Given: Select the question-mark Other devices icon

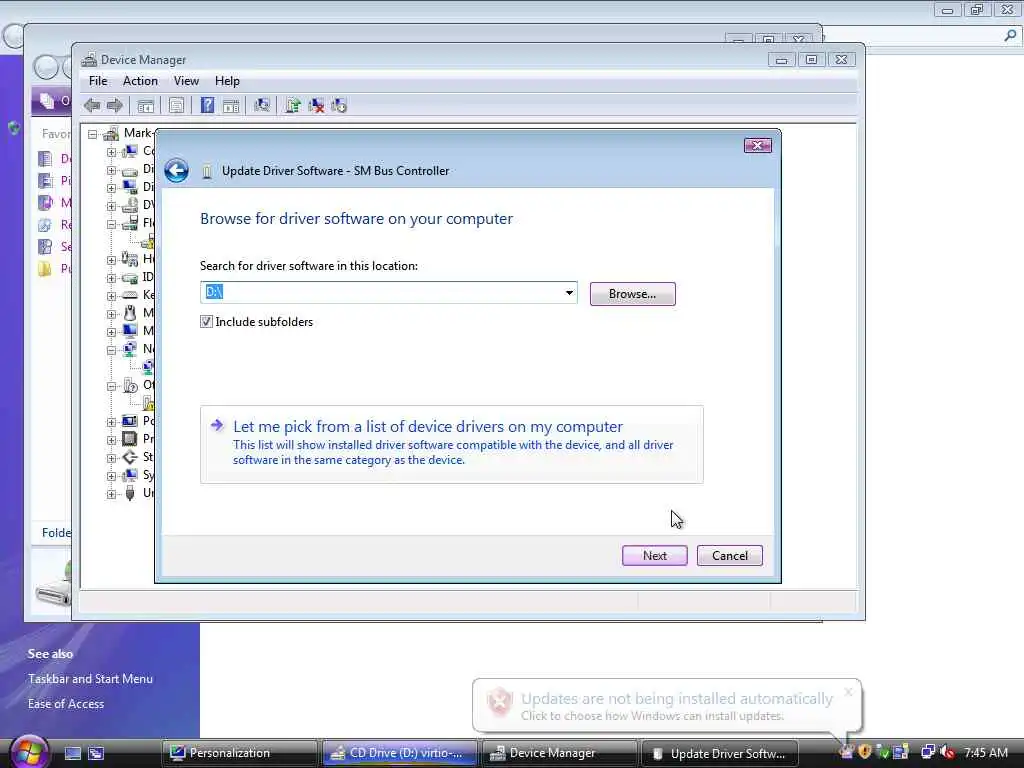Looking at the screenshot, I should (130, 385).
